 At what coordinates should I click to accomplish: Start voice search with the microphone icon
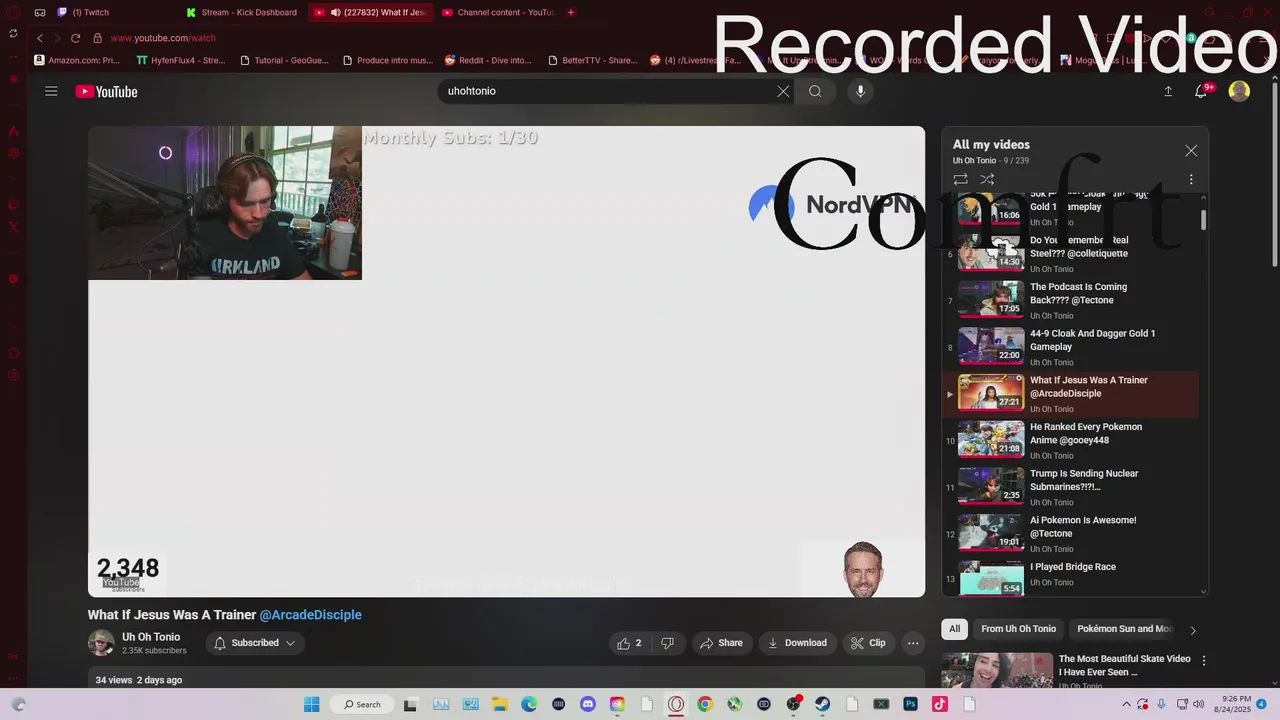click(860, 91)
